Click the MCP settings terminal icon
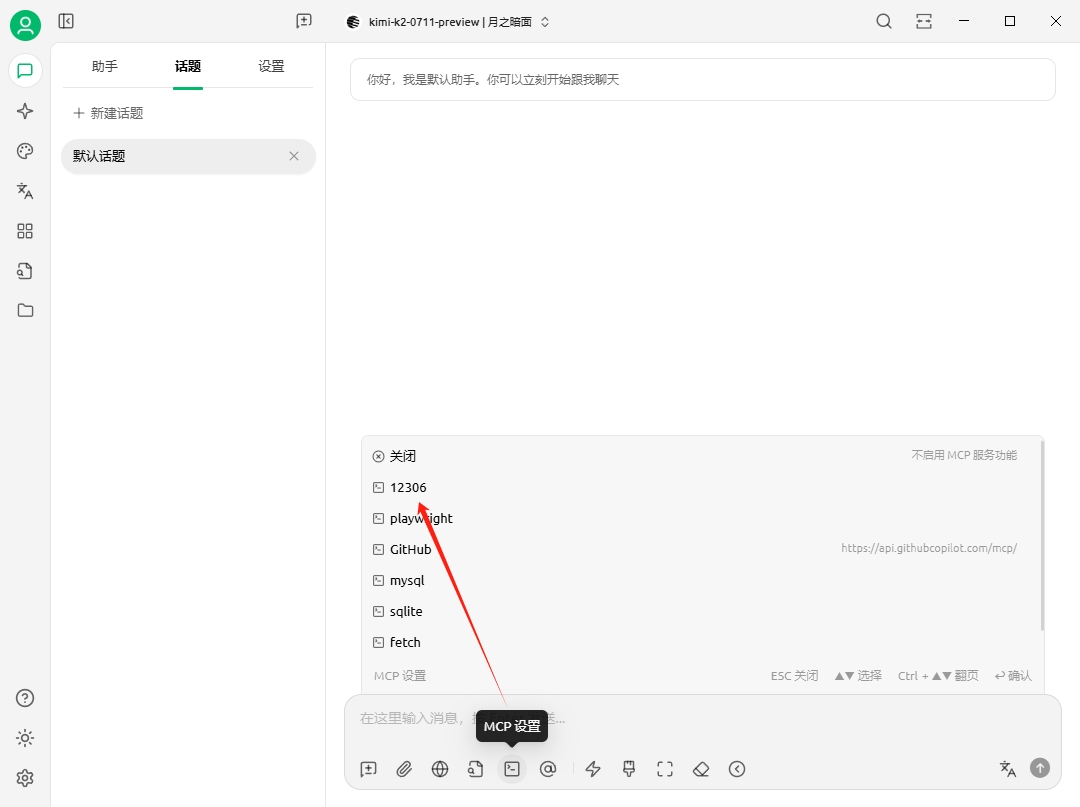 click(x=512, y=768)
